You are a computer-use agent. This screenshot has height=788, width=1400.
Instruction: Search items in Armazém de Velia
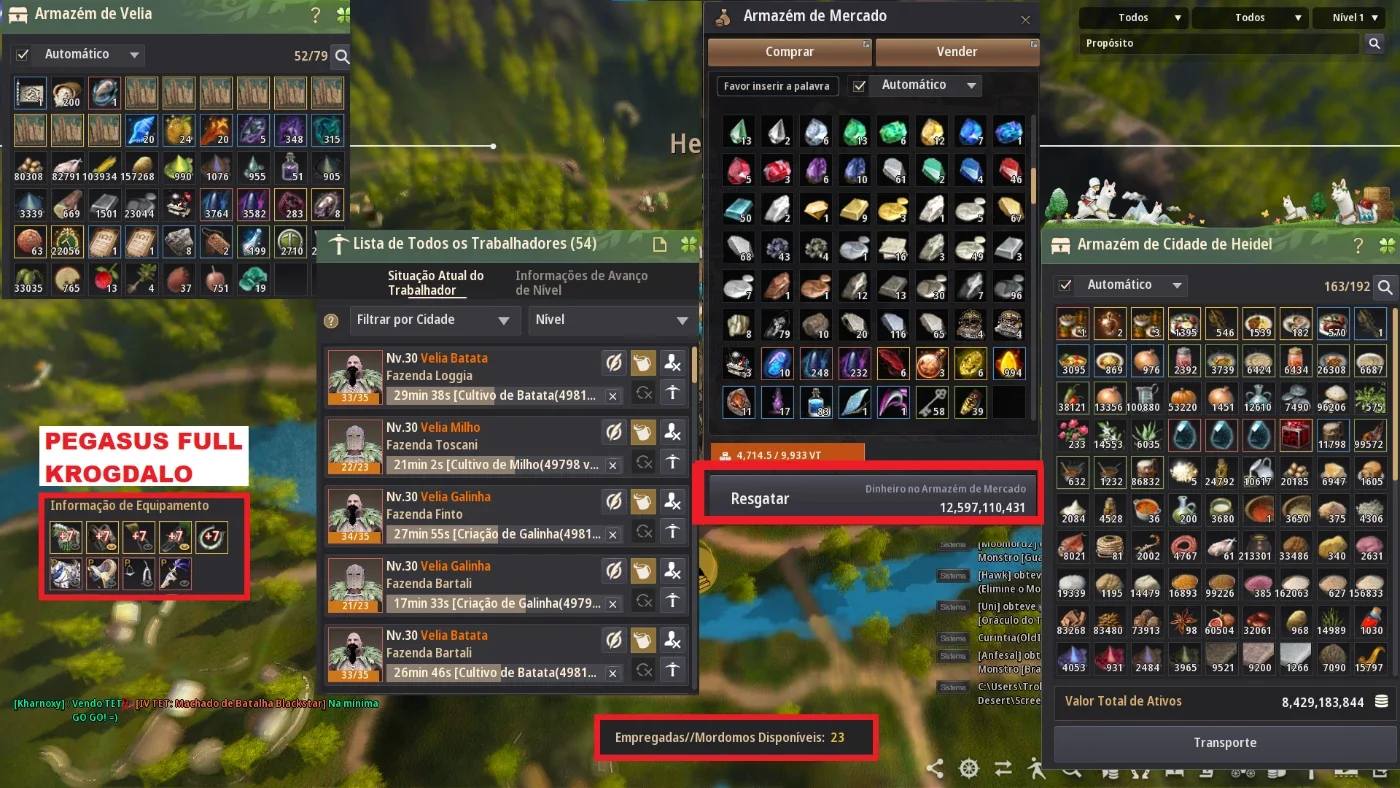point(342,57)
